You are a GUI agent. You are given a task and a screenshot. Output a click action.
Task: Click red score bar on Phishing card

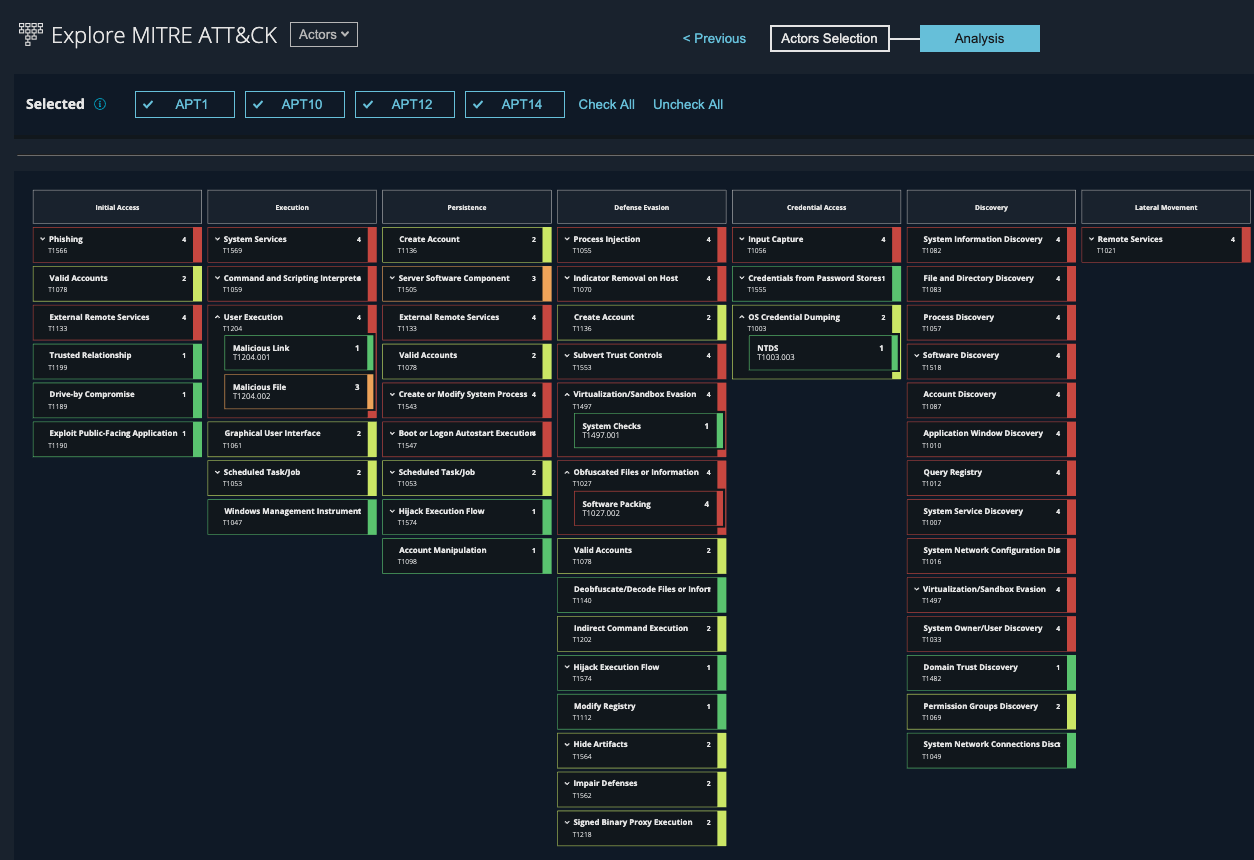click(x=197, y=245)
